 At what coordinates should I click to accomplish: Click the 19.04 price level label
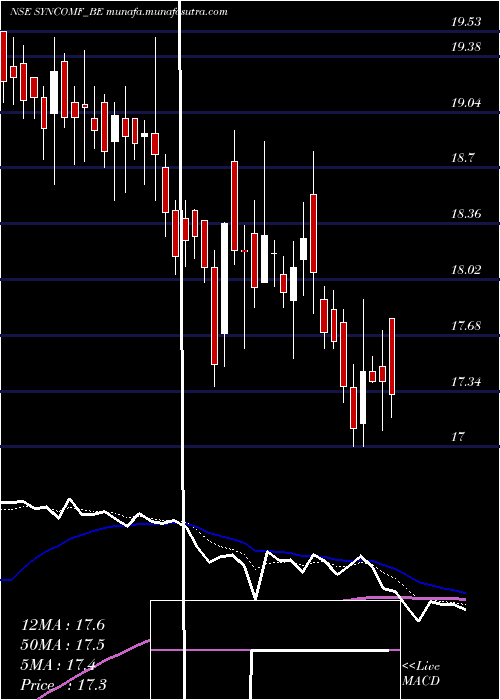point(466,103)
